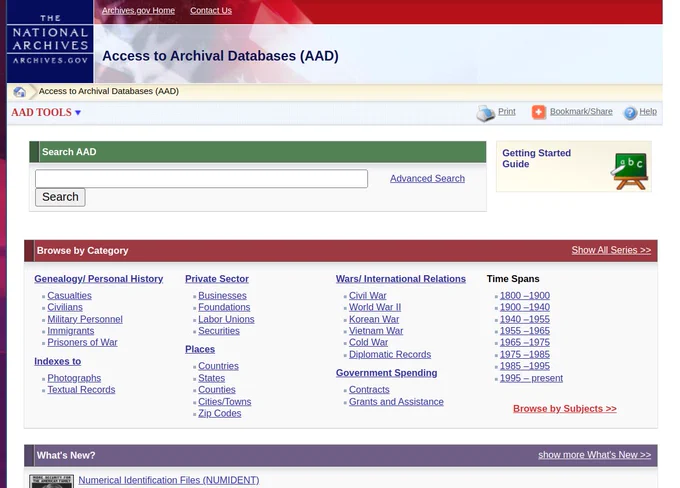Select the 1940–1955 time span
The width and height of the screenshot is (680, 488).
click(x=525, y=319)
